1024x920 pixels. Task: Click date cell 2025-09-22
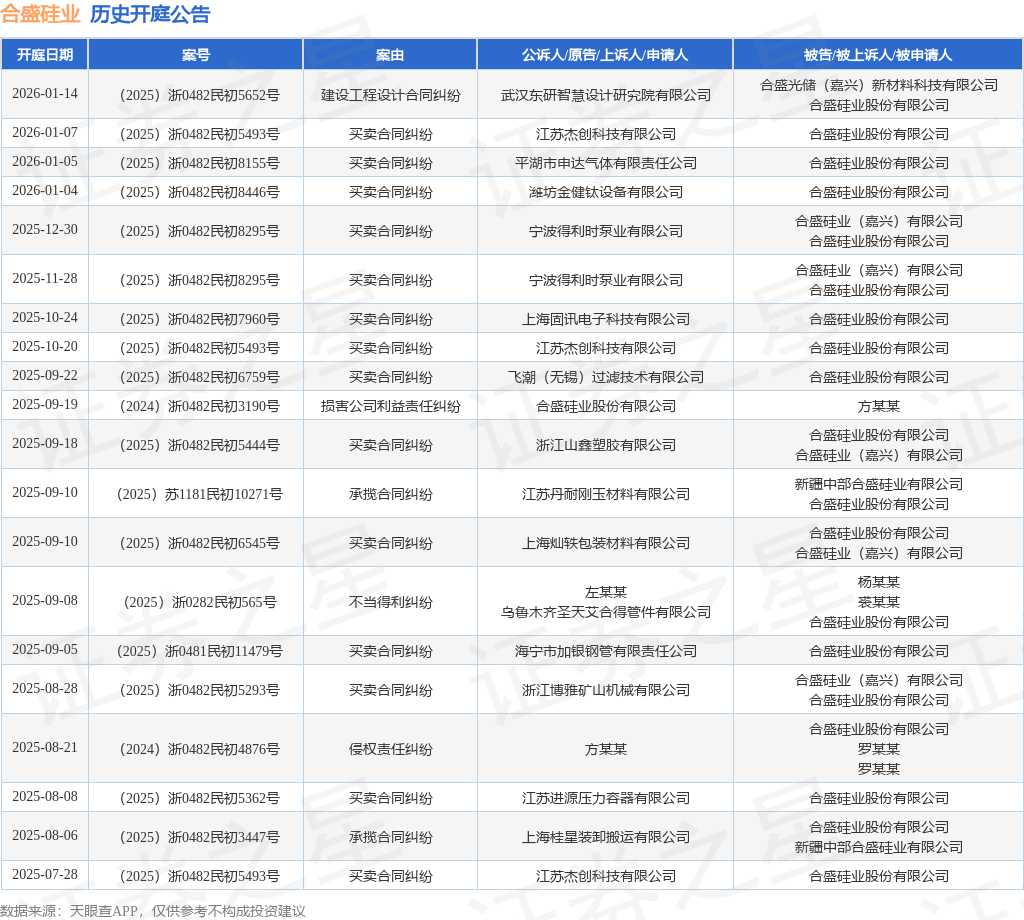44,375
